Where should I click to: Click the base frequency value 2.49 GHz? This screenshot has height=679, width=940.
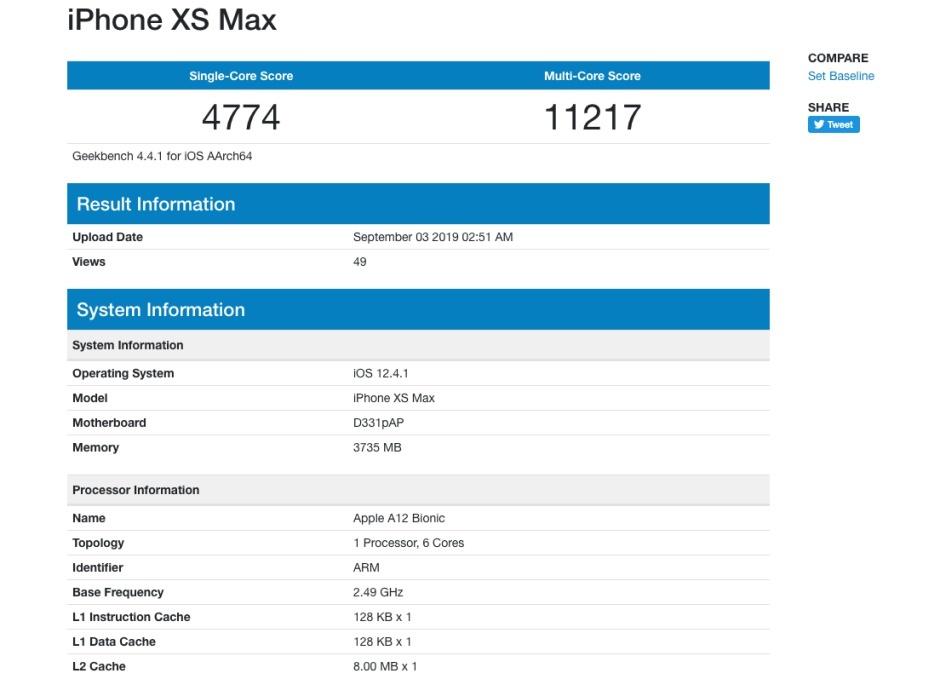pos(378,592)
